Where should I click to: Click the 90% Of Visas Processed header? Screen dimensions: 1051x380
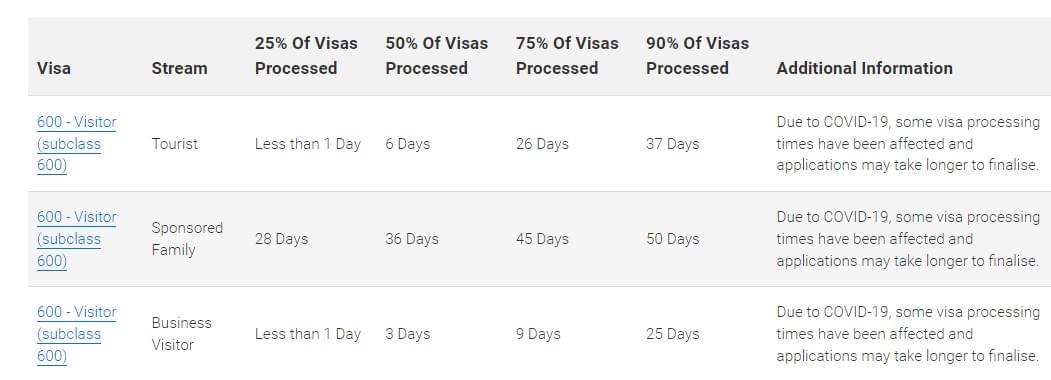pyautogui.click(x=698, y=56)
